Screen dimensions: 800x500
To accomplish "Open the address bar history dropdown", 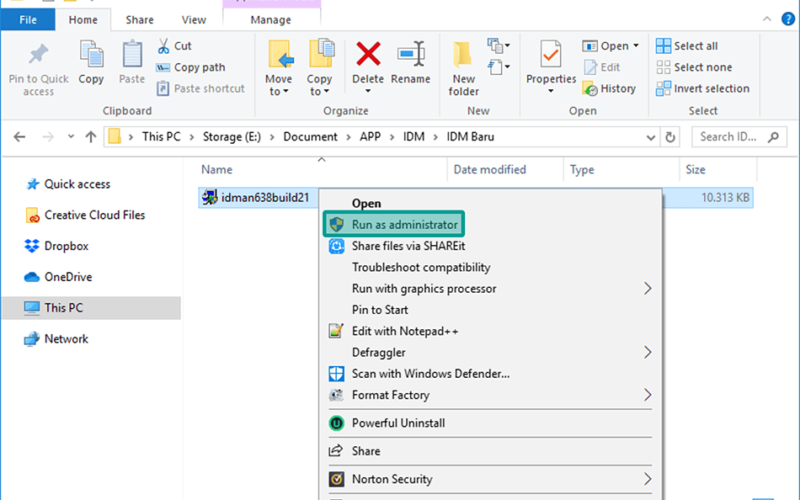I will (651, 137).
